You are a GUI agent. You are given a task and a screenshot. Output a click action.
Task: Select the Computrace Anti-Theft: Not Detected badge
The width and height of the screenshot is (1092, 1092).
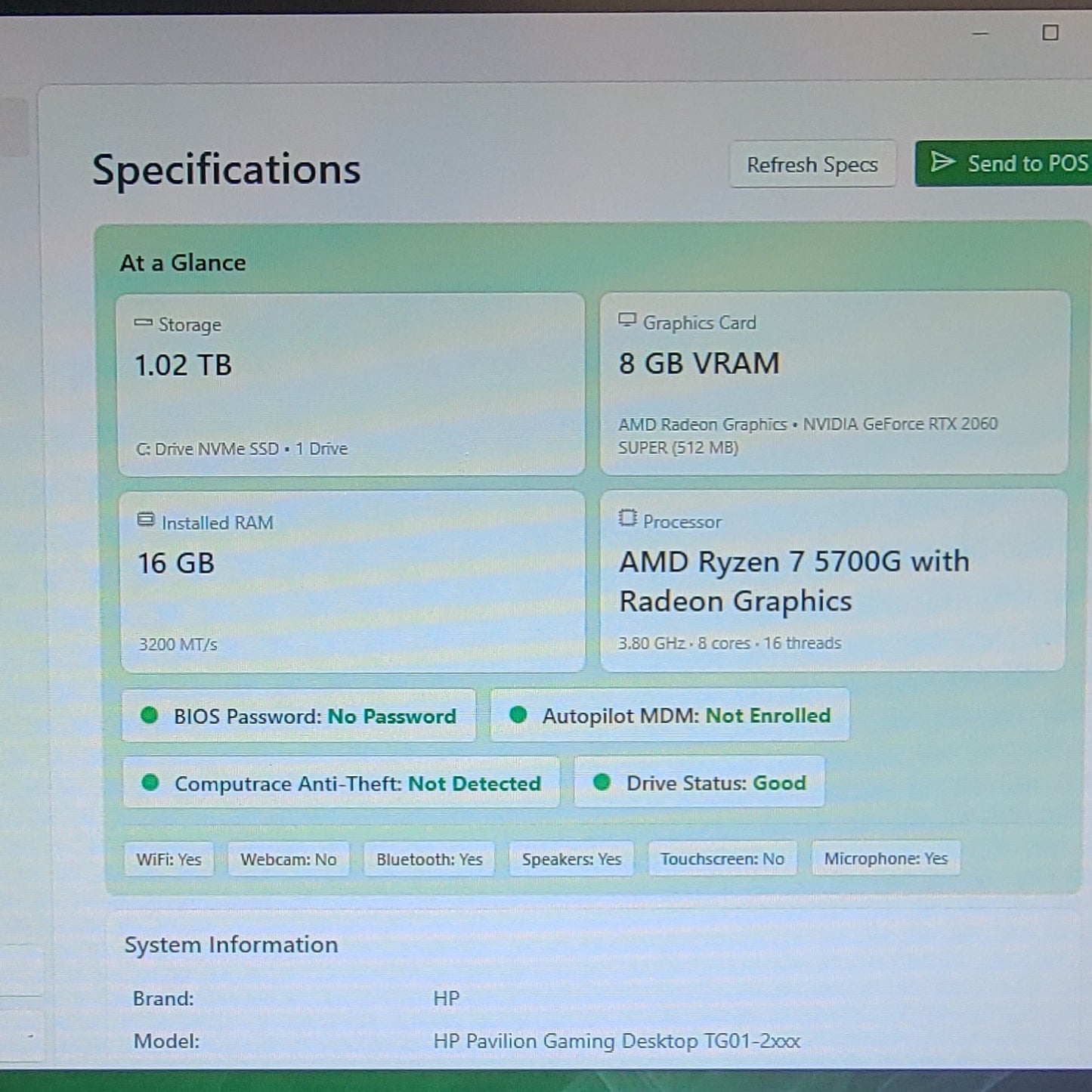pyautogui.click(x=342, y=783)
